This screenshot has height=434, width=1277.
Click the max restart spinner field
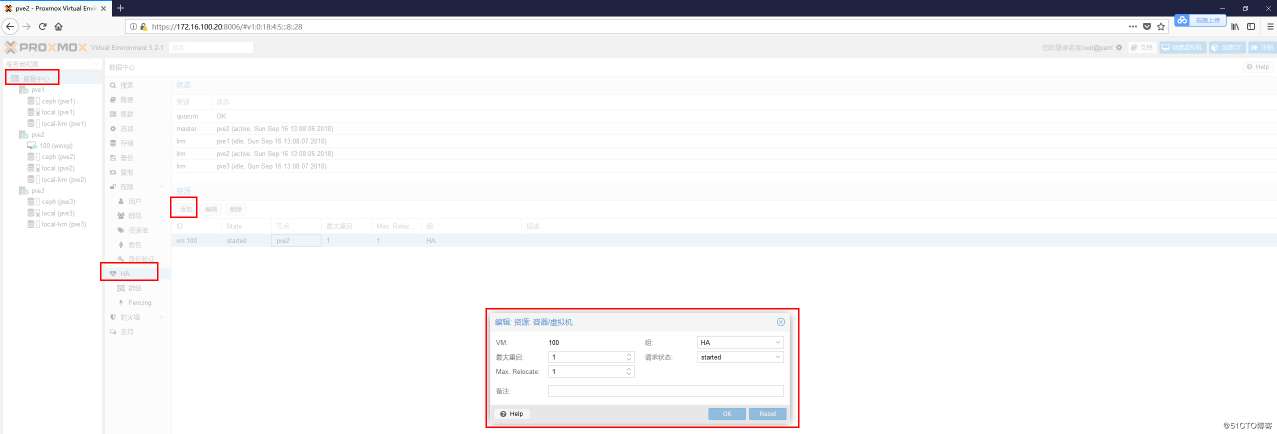(591, 357)
